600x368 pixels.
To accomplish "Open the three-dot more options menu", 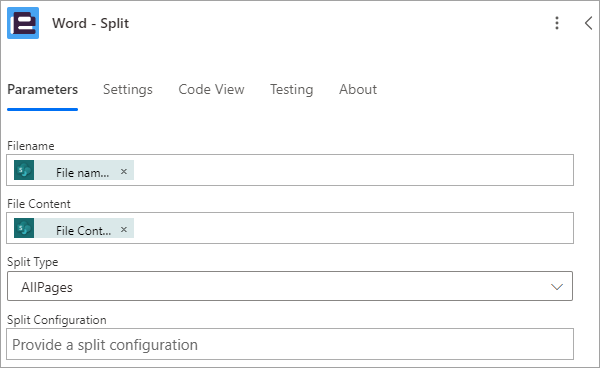I will [x=557, y=23].
